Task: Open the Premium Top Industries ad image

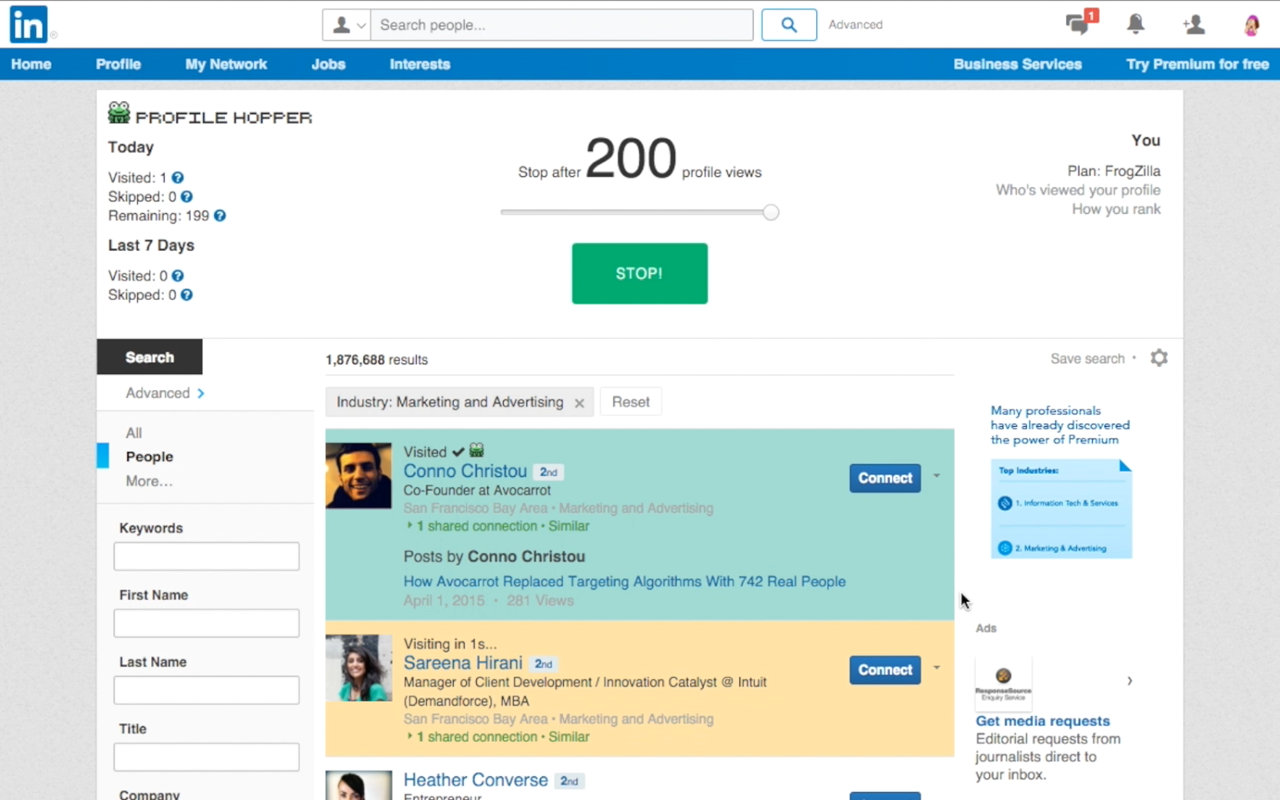Action: tap(1061, 508)
